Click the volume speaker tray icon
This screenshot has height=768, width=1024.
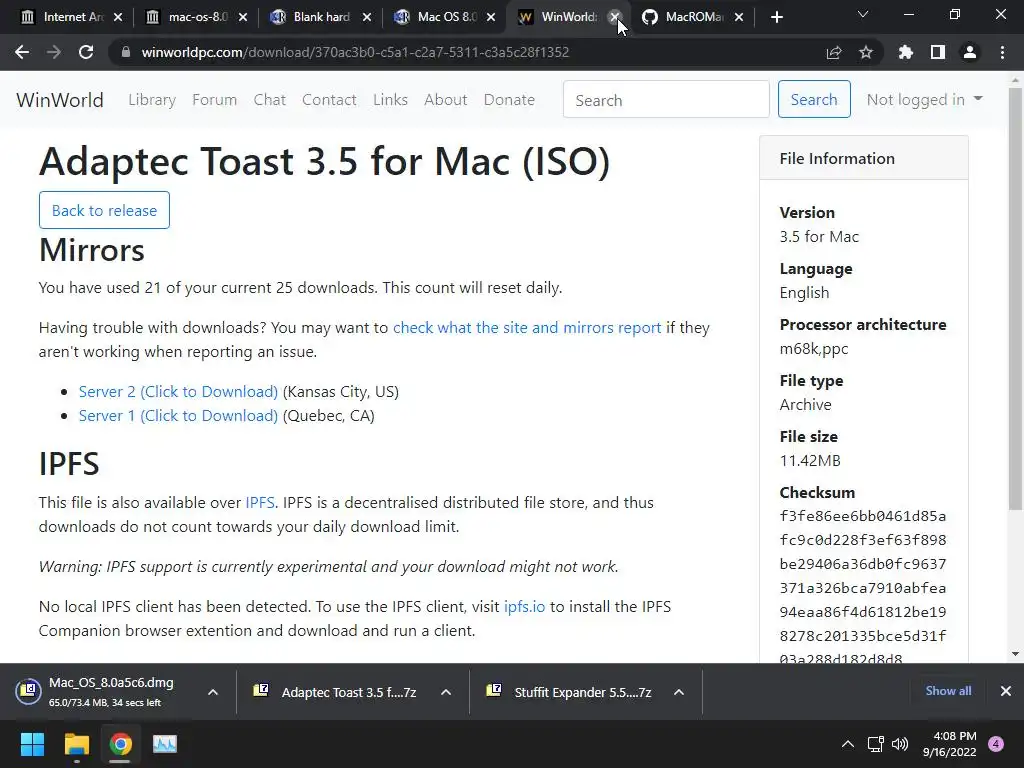coord(900,744)
